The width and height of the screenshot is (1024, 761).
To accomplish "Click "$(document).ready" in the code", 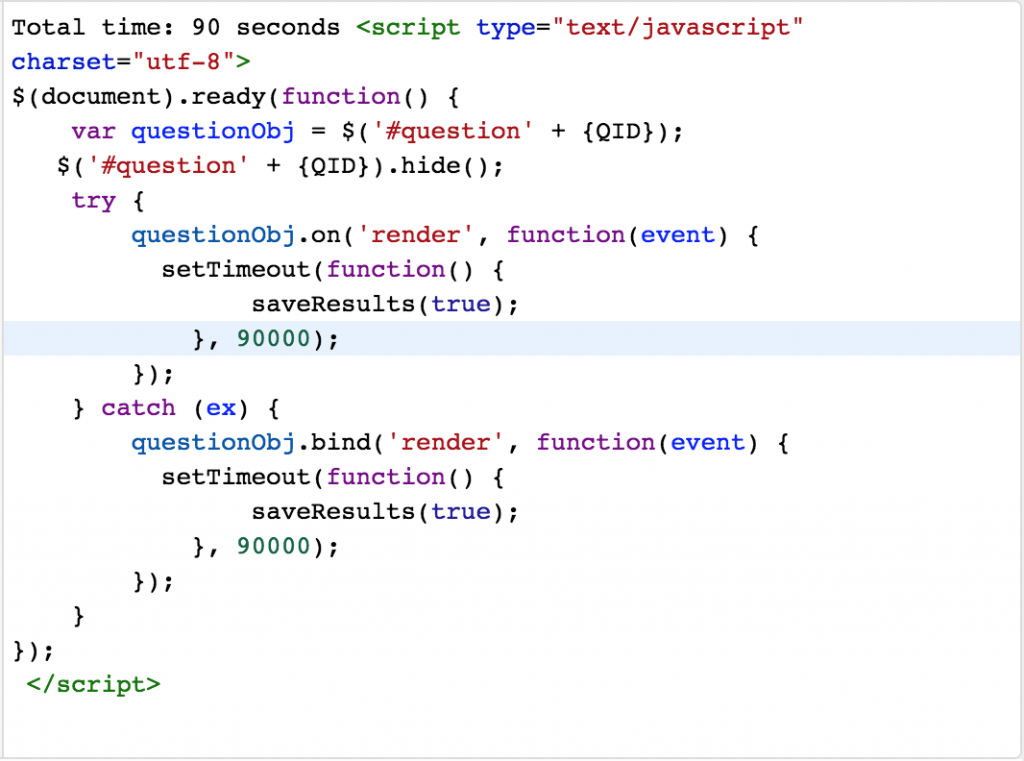I will [x=138, y=97].
